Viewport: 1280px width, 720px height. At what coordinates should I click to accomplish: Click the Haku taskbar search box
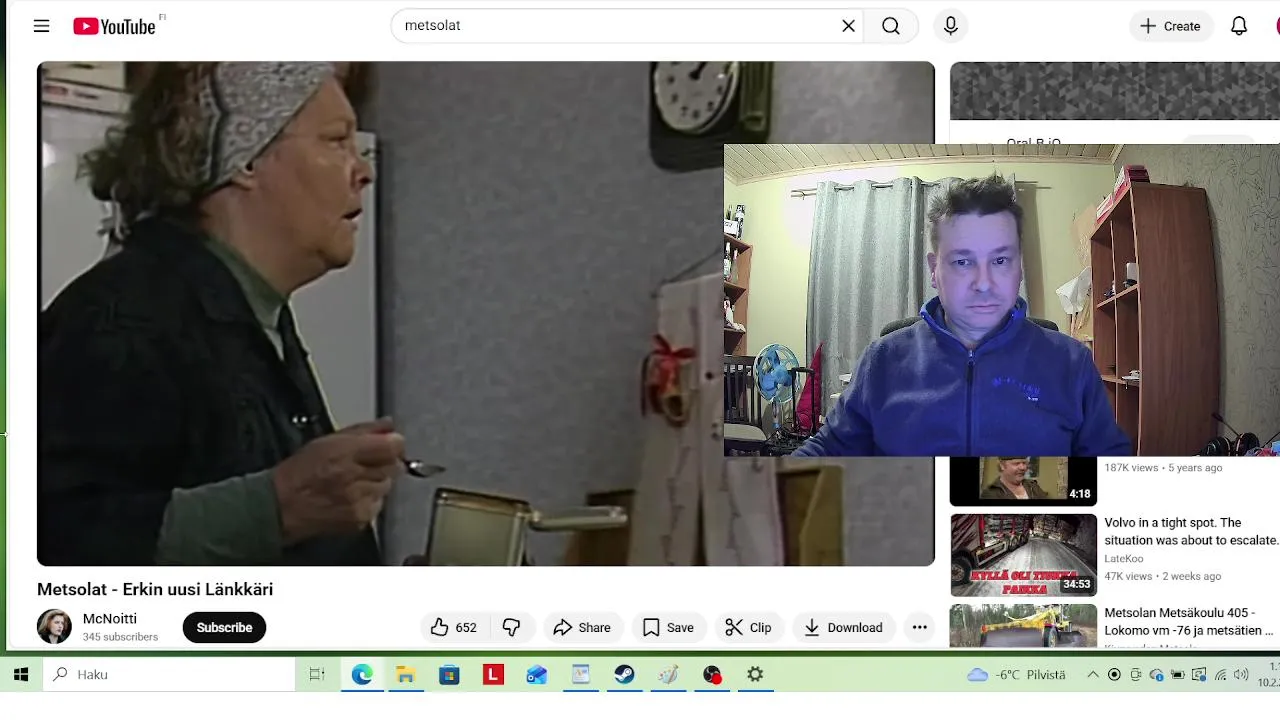coord(169,675)
